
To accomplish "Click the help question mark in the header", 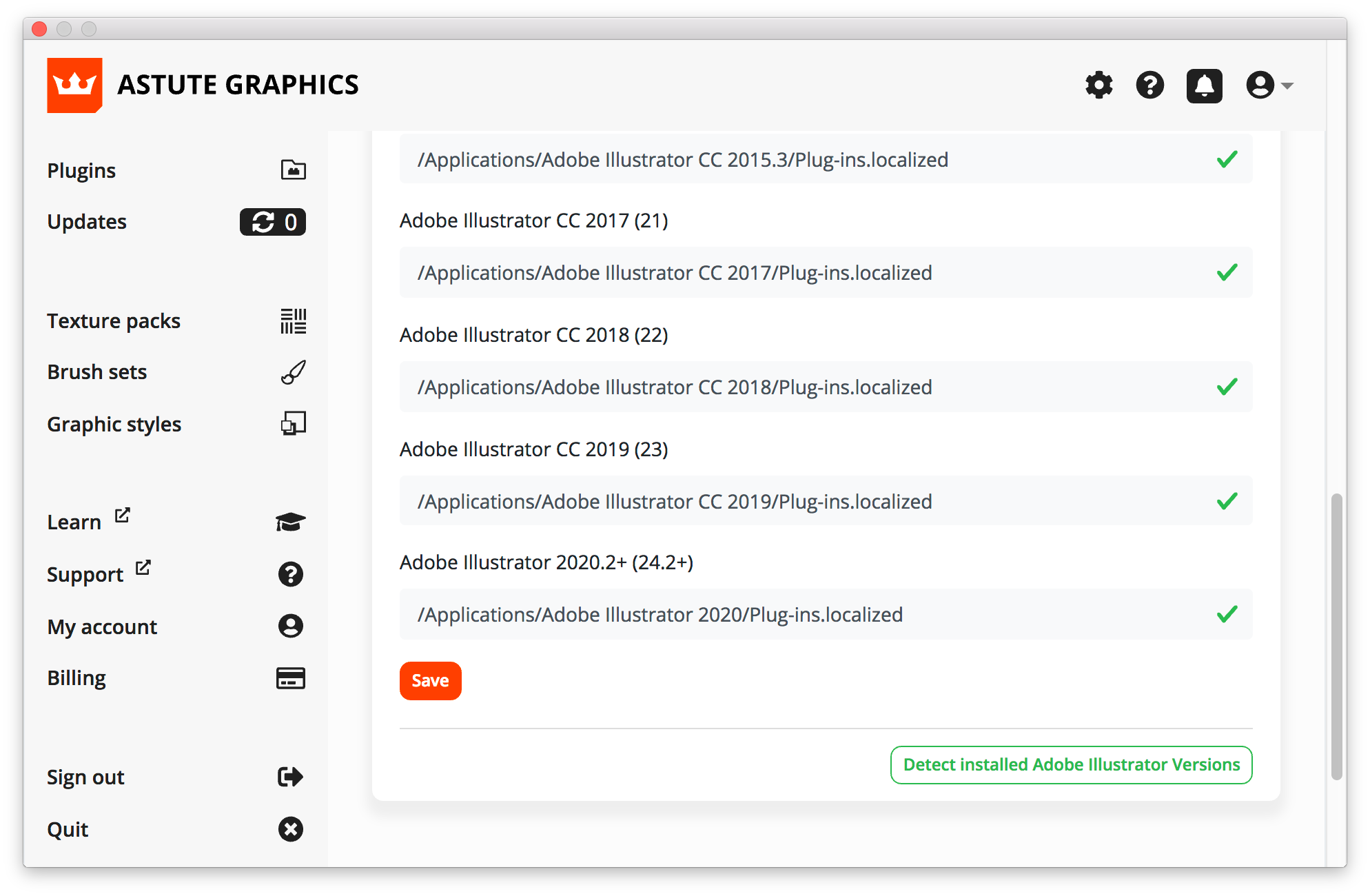I will (x=1149, y=85).
